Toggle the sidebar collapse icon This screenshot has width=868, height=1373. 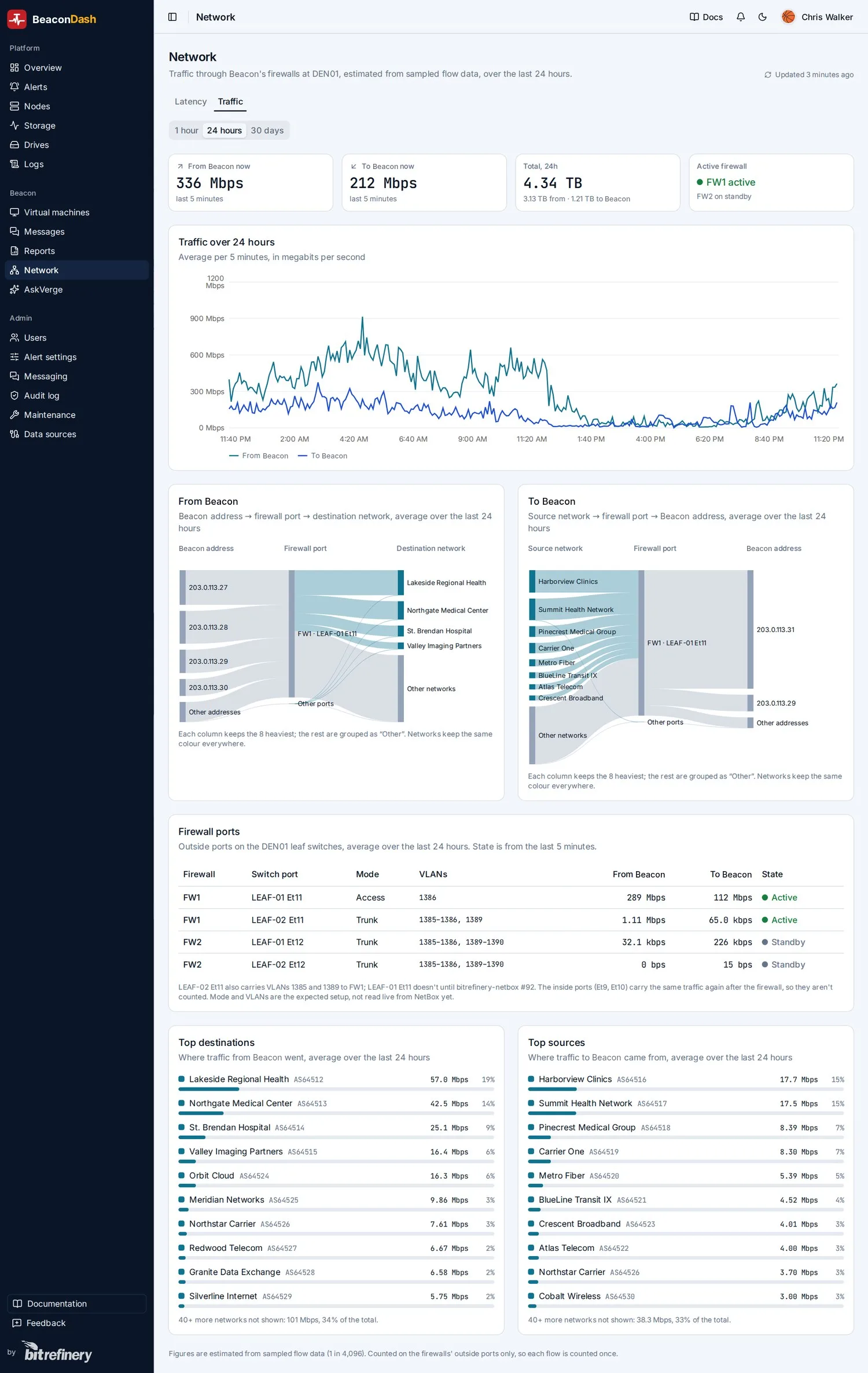(x=172, y=17)
